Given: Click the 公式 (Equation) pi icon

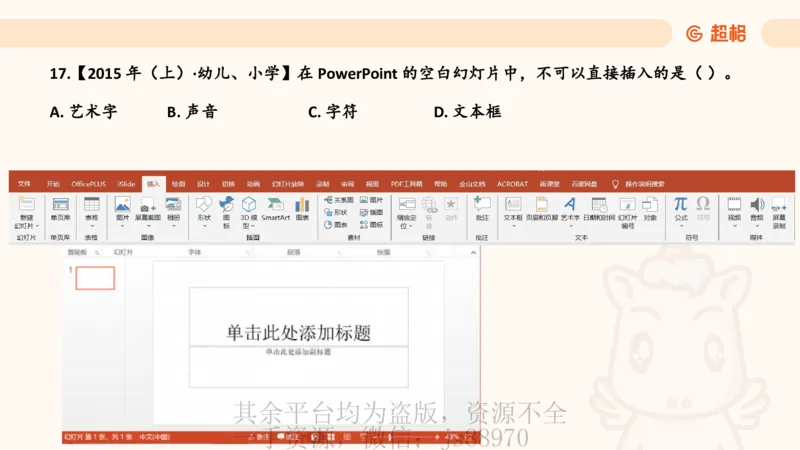Looking at the screenshot, I should click(681, 204).
